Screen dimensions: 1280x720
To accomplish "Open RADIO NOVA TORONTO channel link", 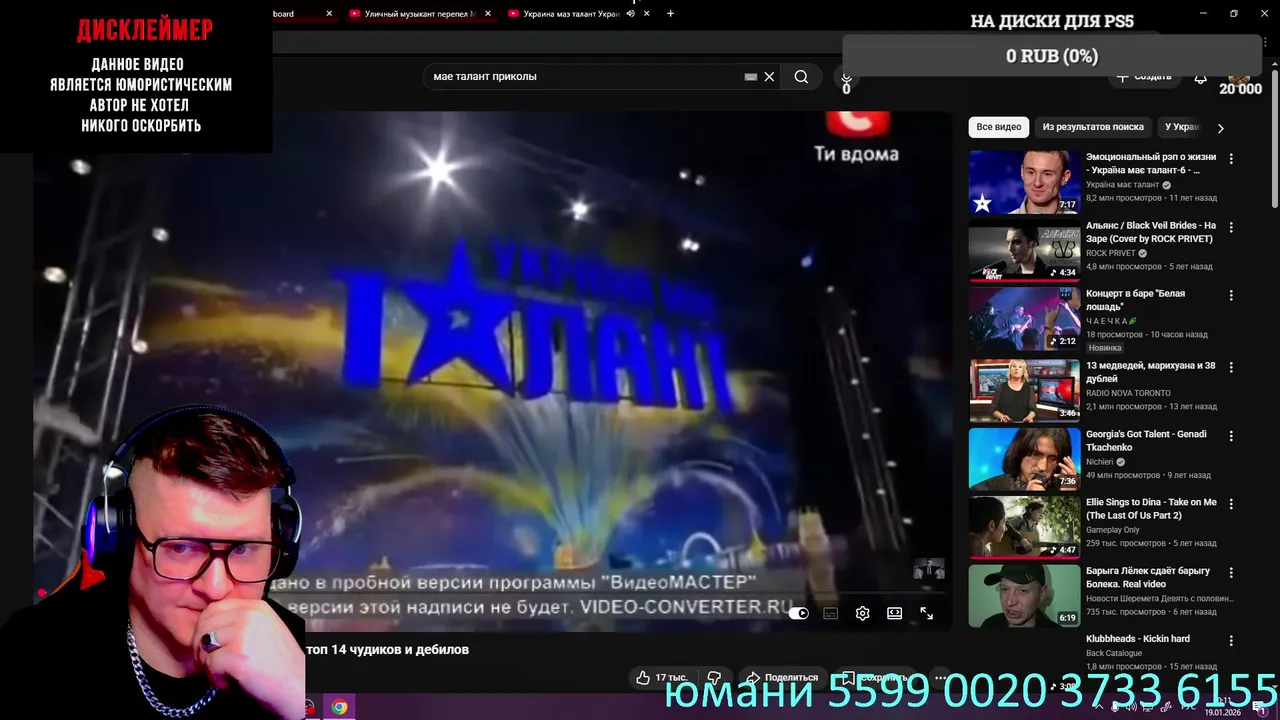I will click(x=1129, y=393).
